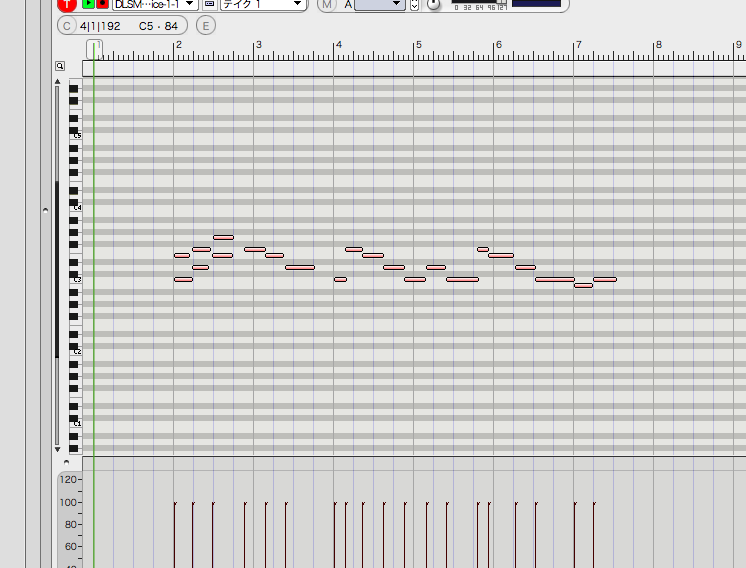Click the stepper arrows beside the A dropdown
This screenshot has height=568, width=746.
415,4
